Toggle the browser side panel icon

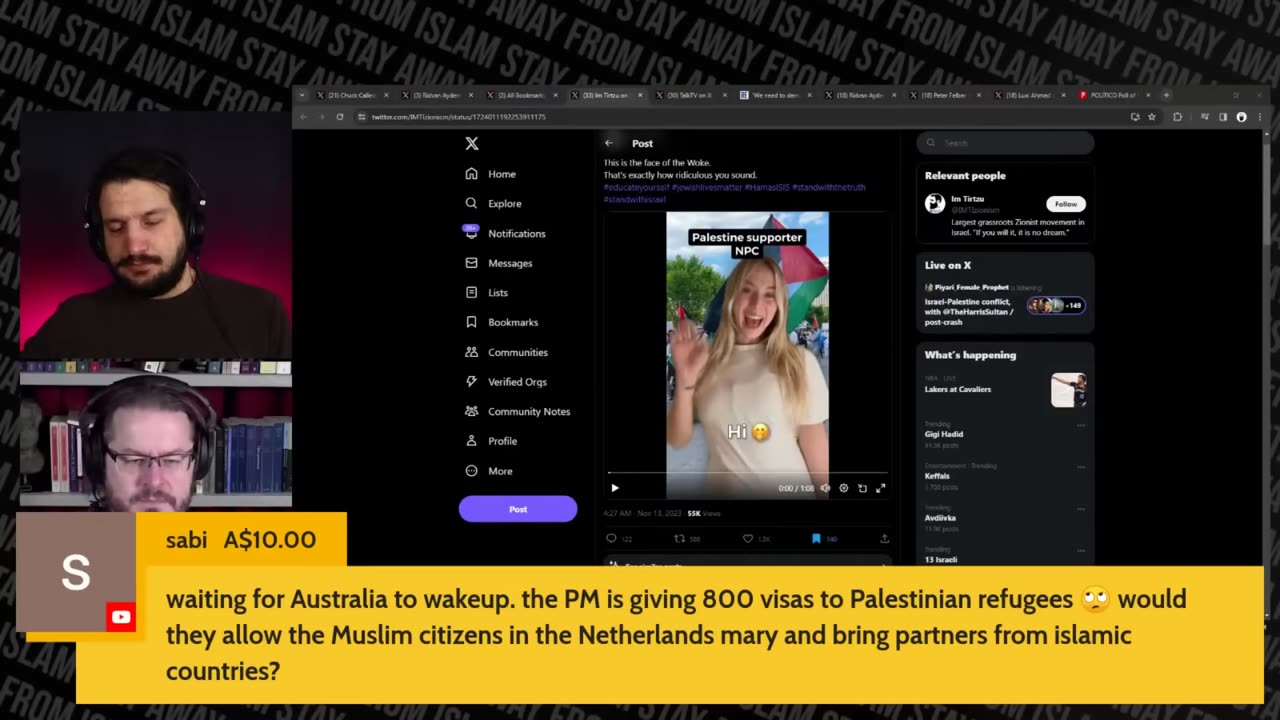click(x=1223, y=117)
